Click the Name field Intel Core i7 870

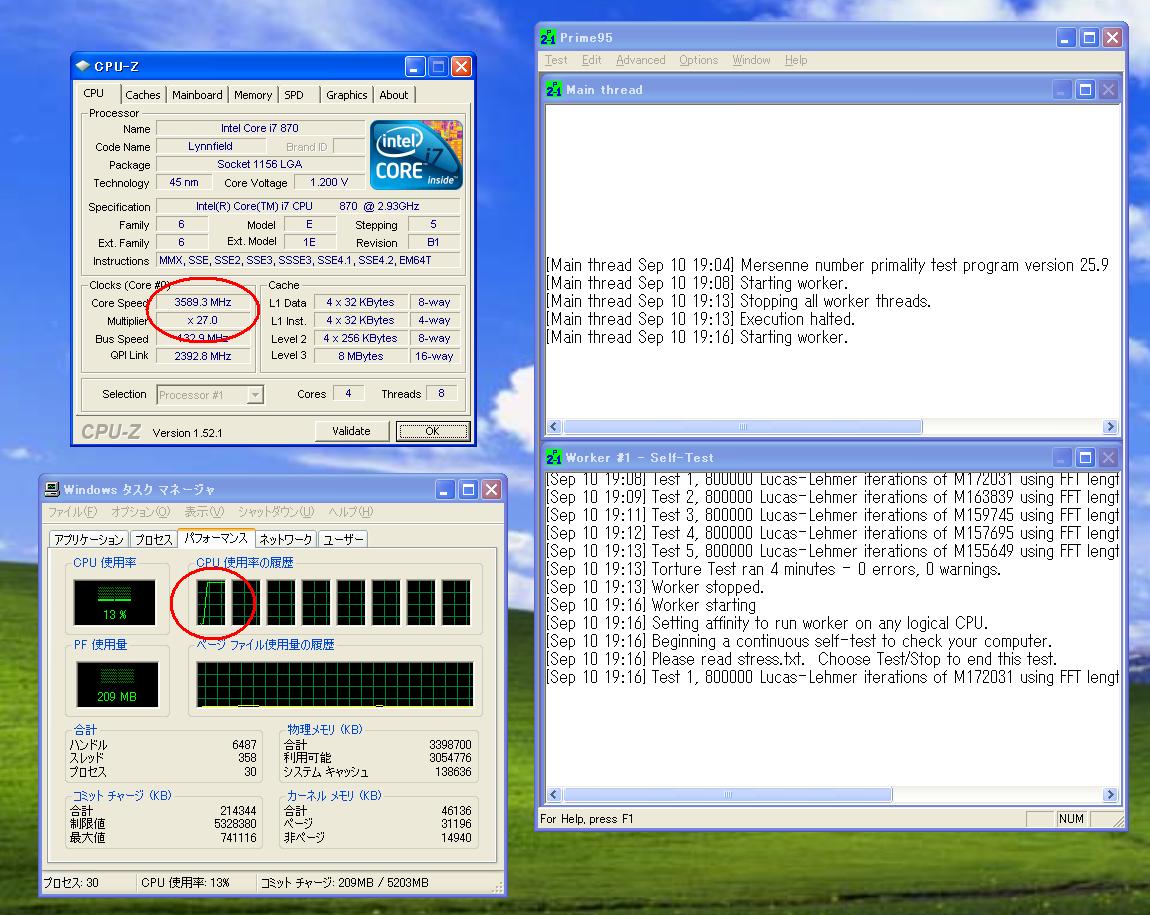(260, 128)
